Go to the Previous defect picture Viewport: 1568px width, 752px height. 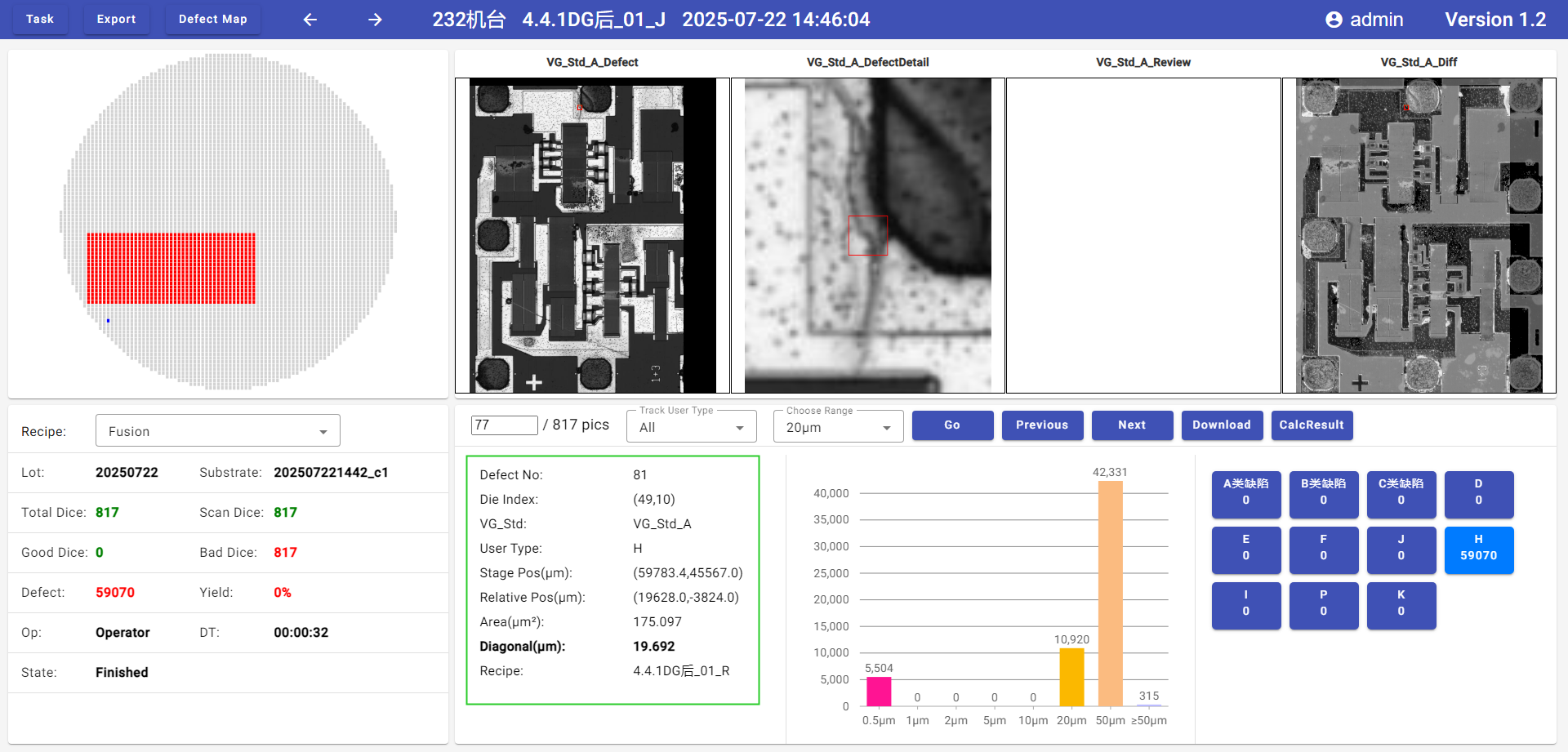tap(1042, 425)
